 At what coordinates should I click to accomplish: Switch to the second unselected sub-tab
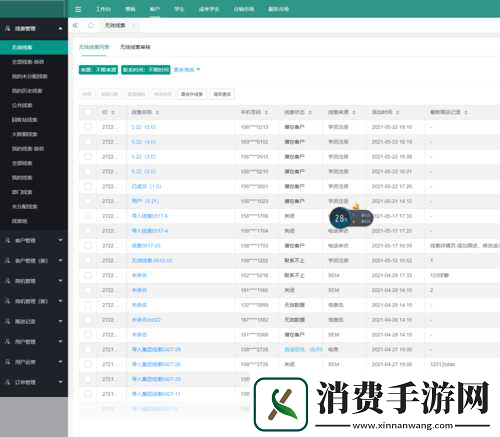coord(135,47)
